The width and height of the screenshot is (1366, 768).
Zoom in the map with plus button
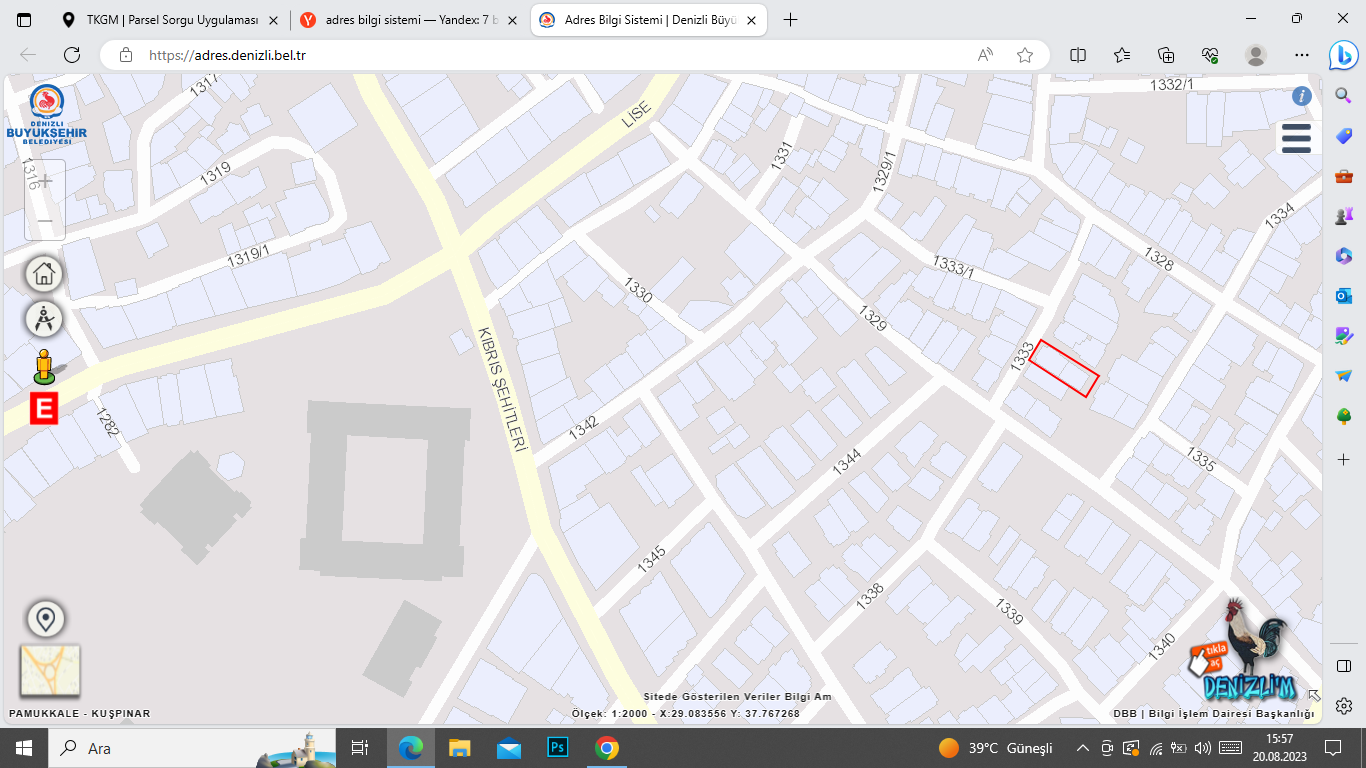45,180
